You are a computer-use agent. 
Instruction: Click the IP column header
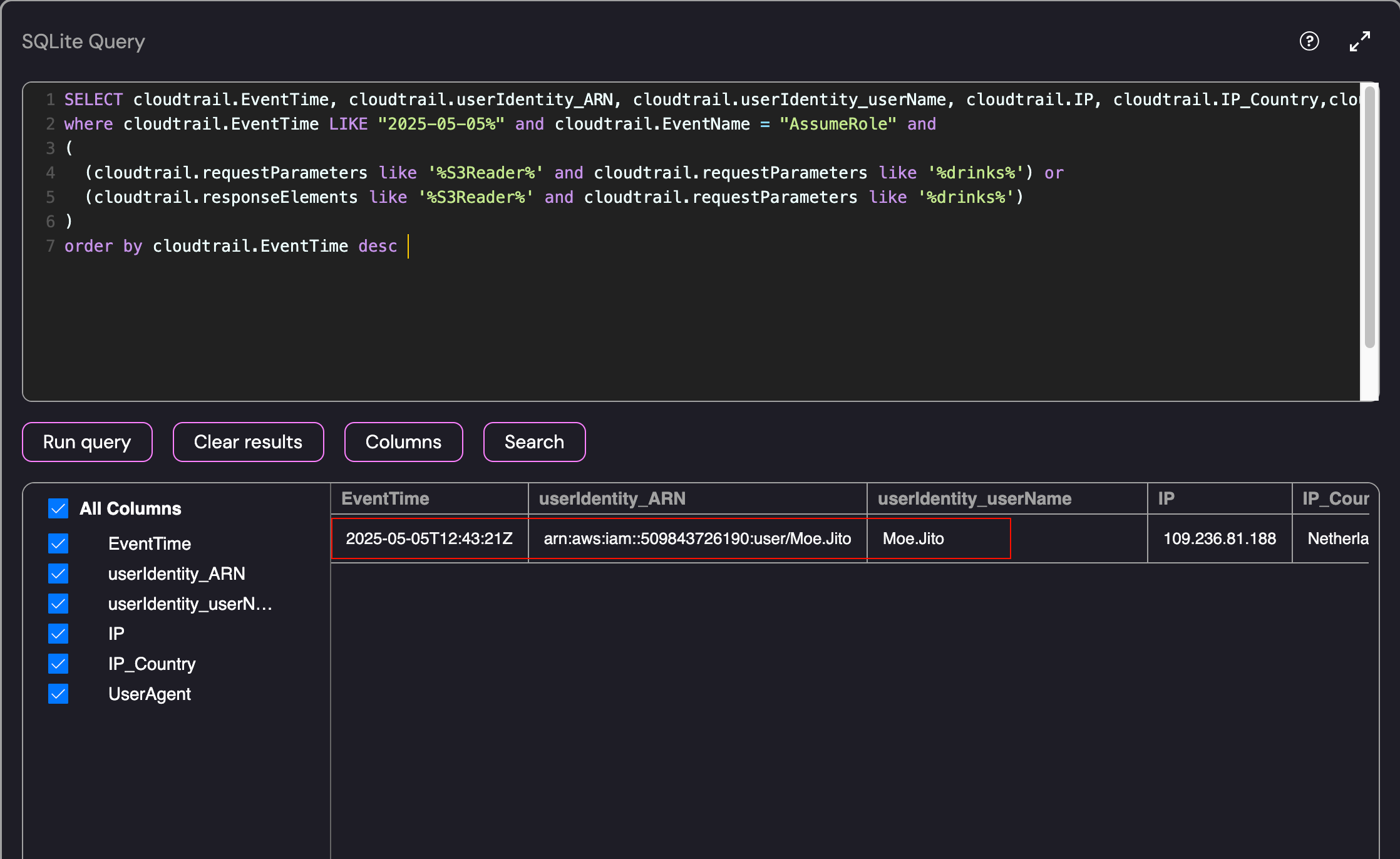(1166, 499)
